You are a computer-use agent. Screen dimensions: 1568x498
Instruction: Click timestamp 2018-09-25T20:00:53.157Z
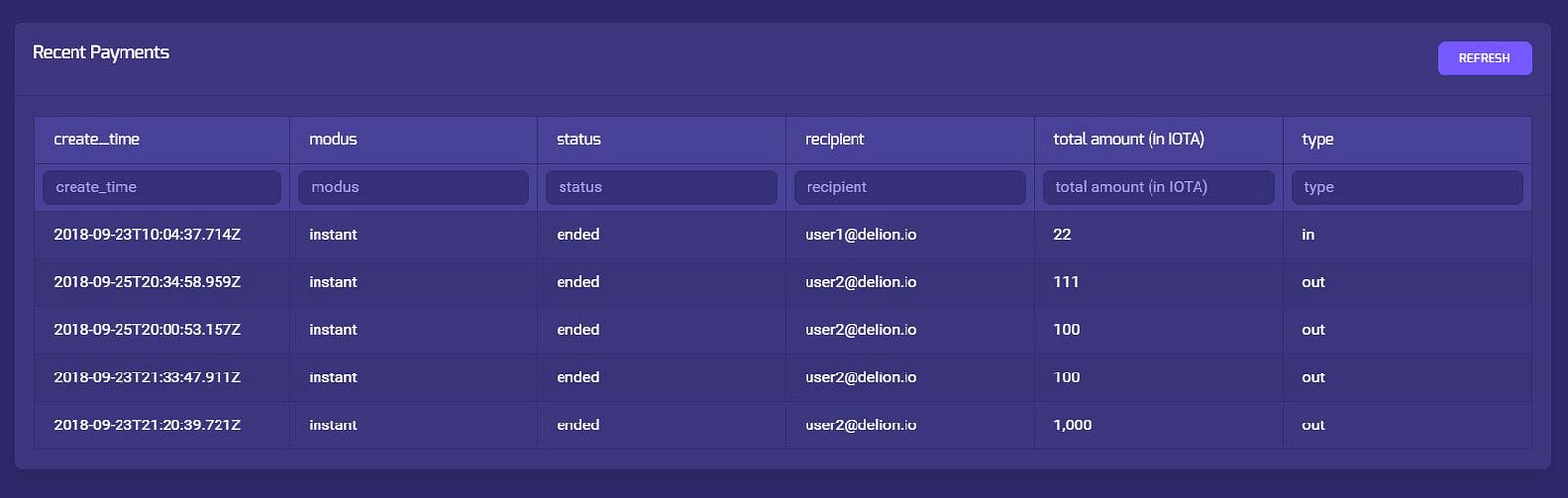147,330
